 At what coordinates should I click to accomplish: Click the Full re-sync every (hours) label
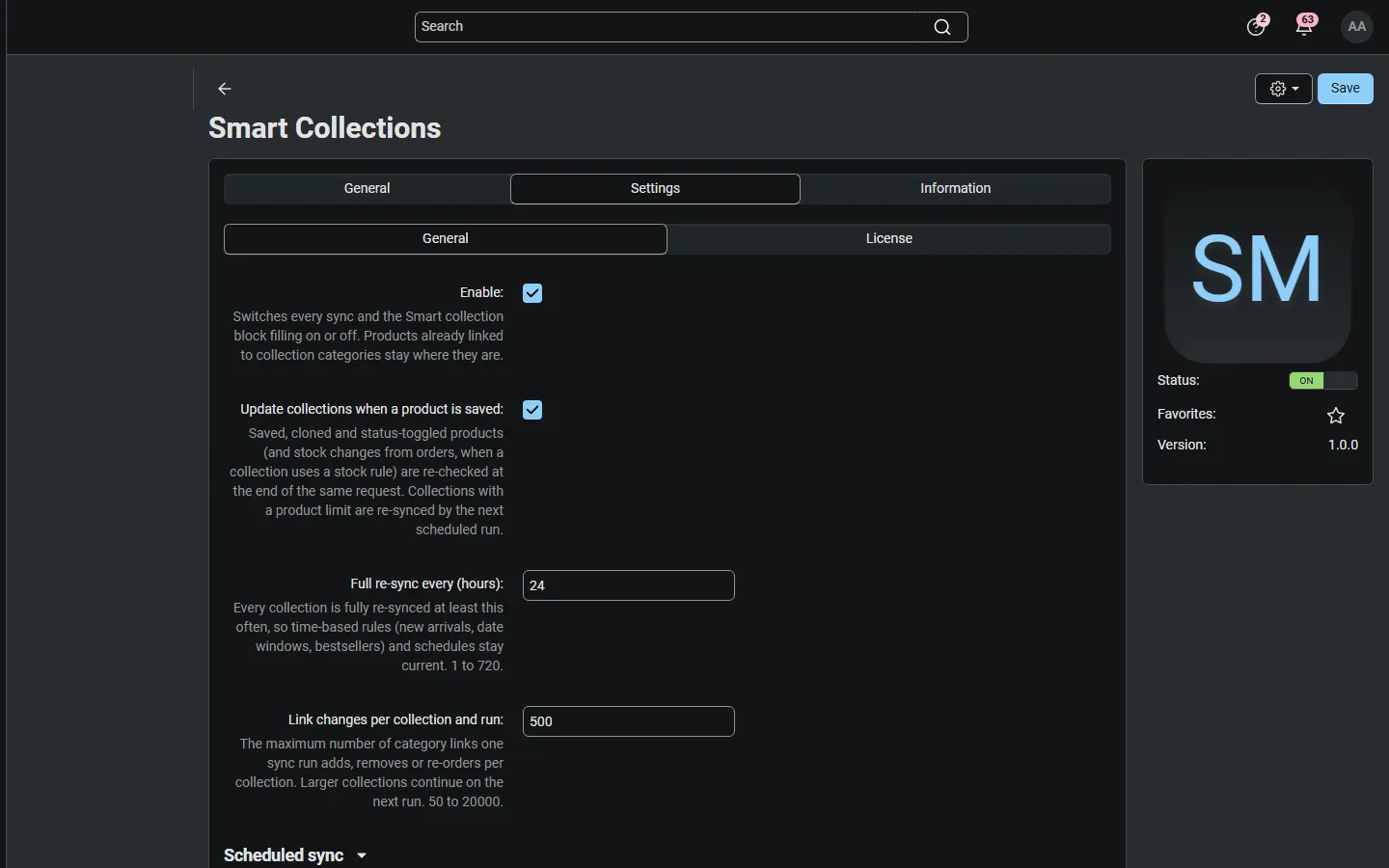pyautogui.click(x=427, y=583)
